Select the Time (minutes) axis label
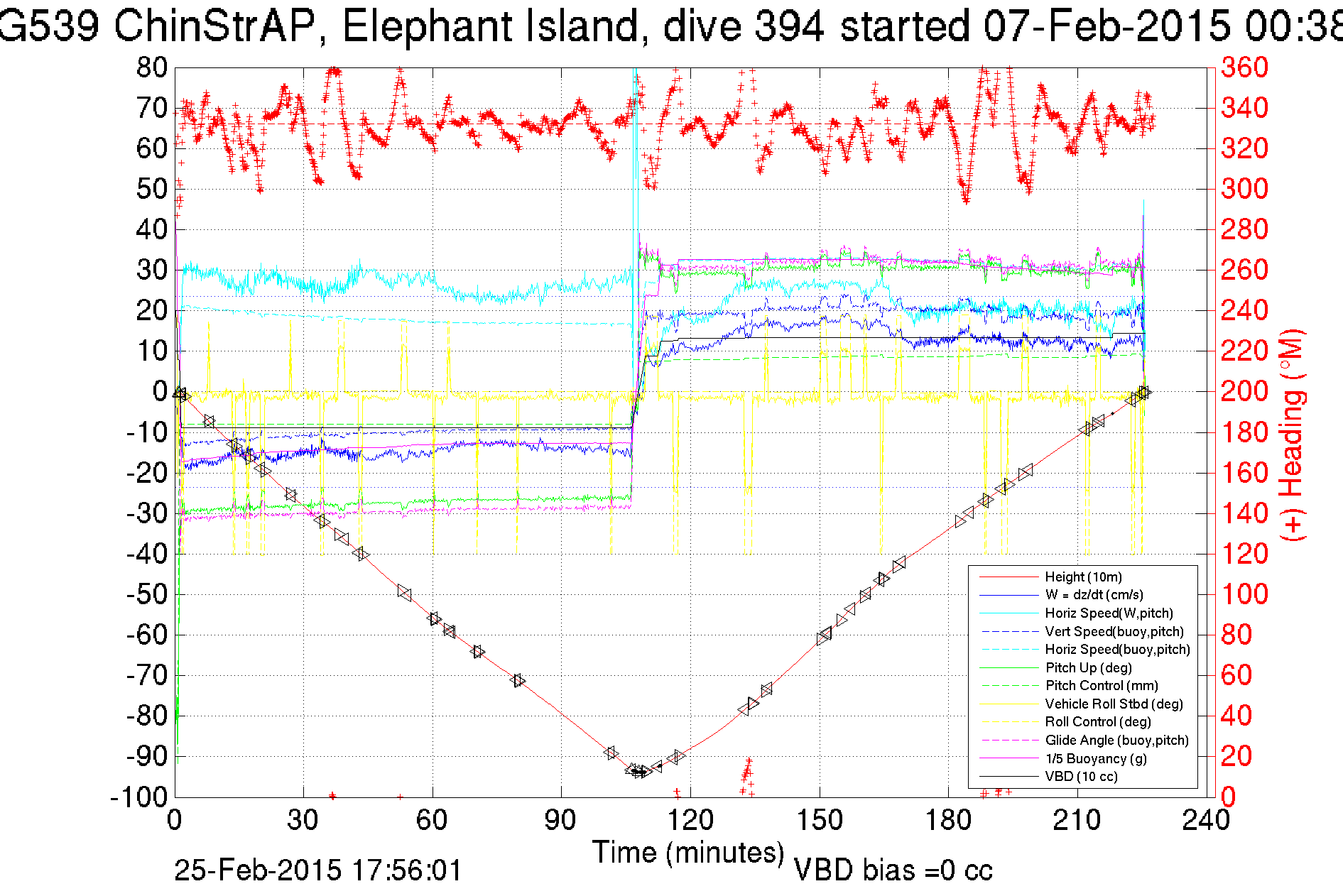 click(688, 852)
